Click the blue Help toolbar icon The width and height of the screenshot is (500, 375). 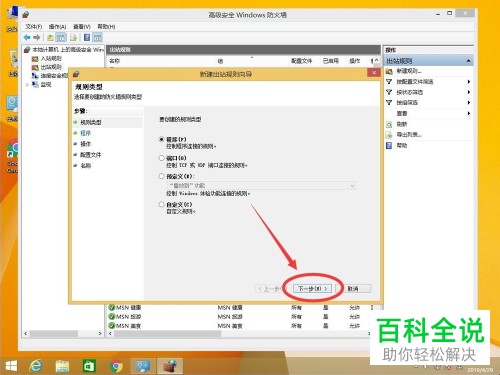[87, 38]
